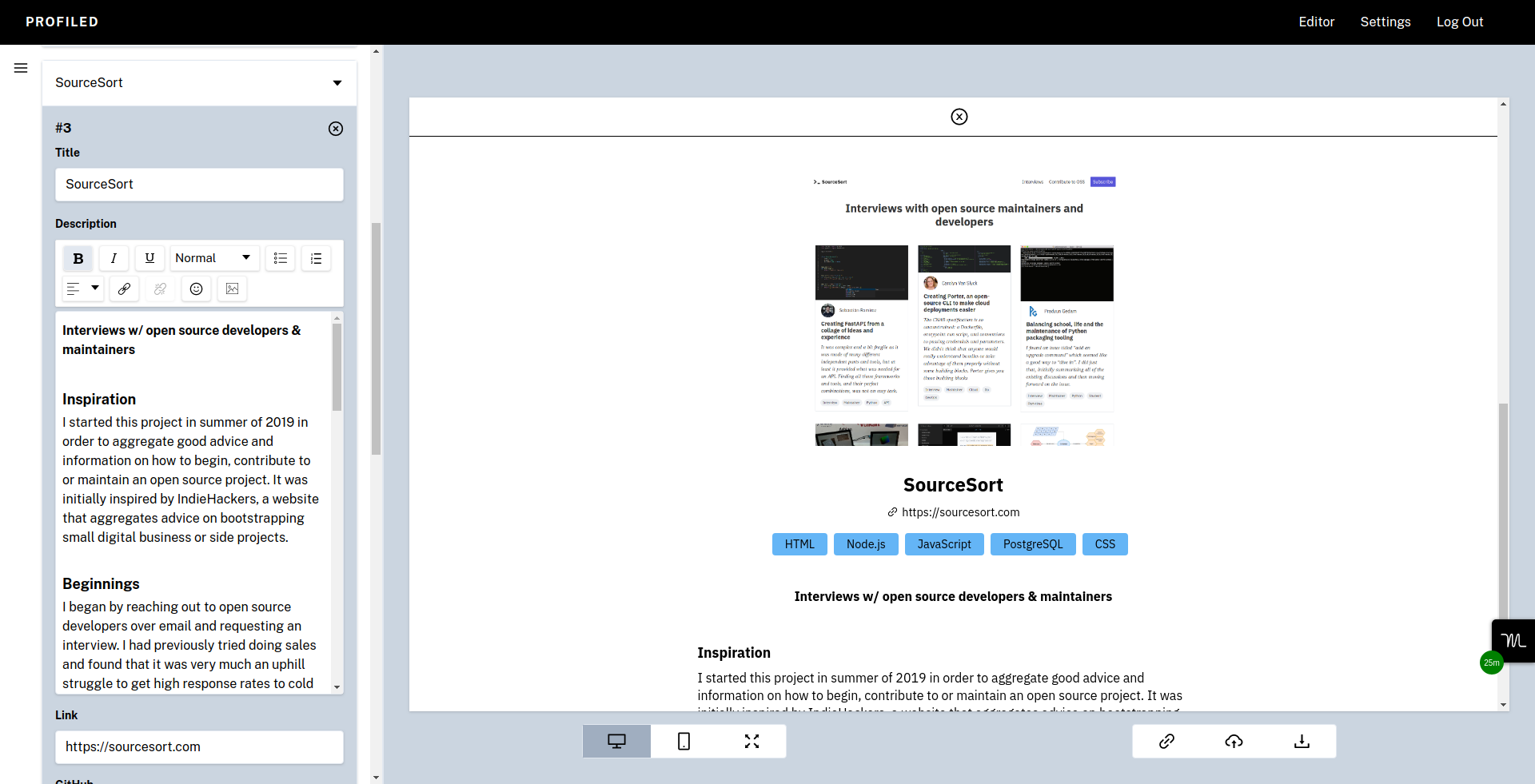Click the description editor down scroll arrow

[337, 687]
